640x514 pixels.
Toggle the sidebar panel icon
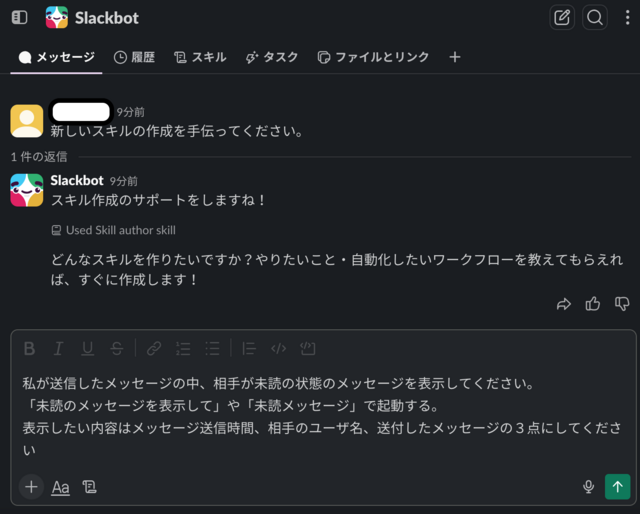pos(19,18)
